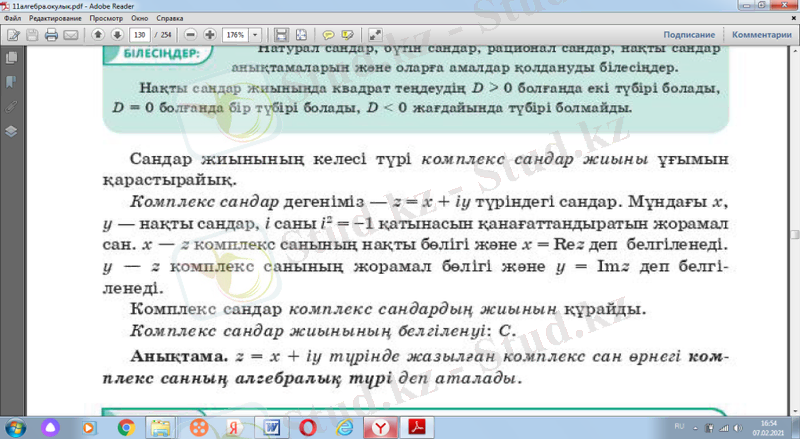Zoom out using the minus button
Image resolution: width=800 pixels, height=439 pixels.
(x=191, y=34)
